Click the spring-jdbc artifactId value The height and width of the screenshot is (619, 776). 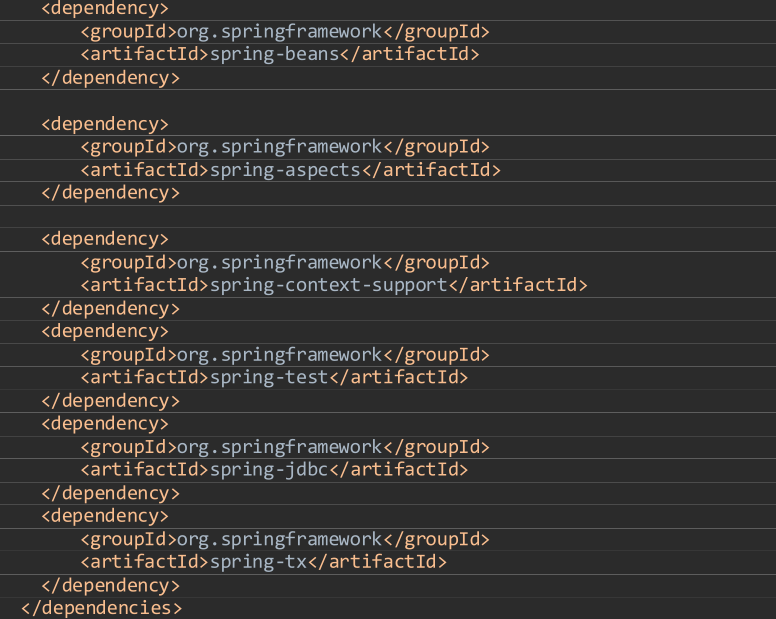[x=269, y=470]
